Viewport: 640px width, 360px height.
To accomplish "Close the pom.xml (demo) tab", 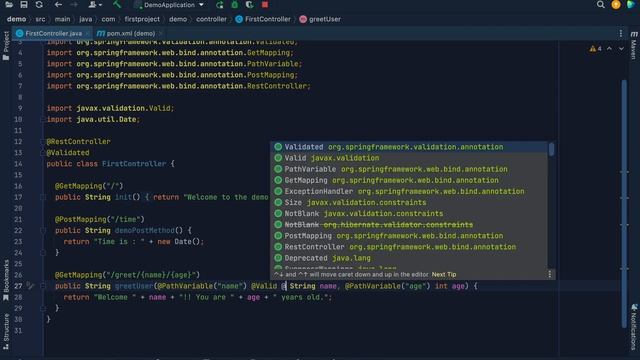I will [161, 33].
